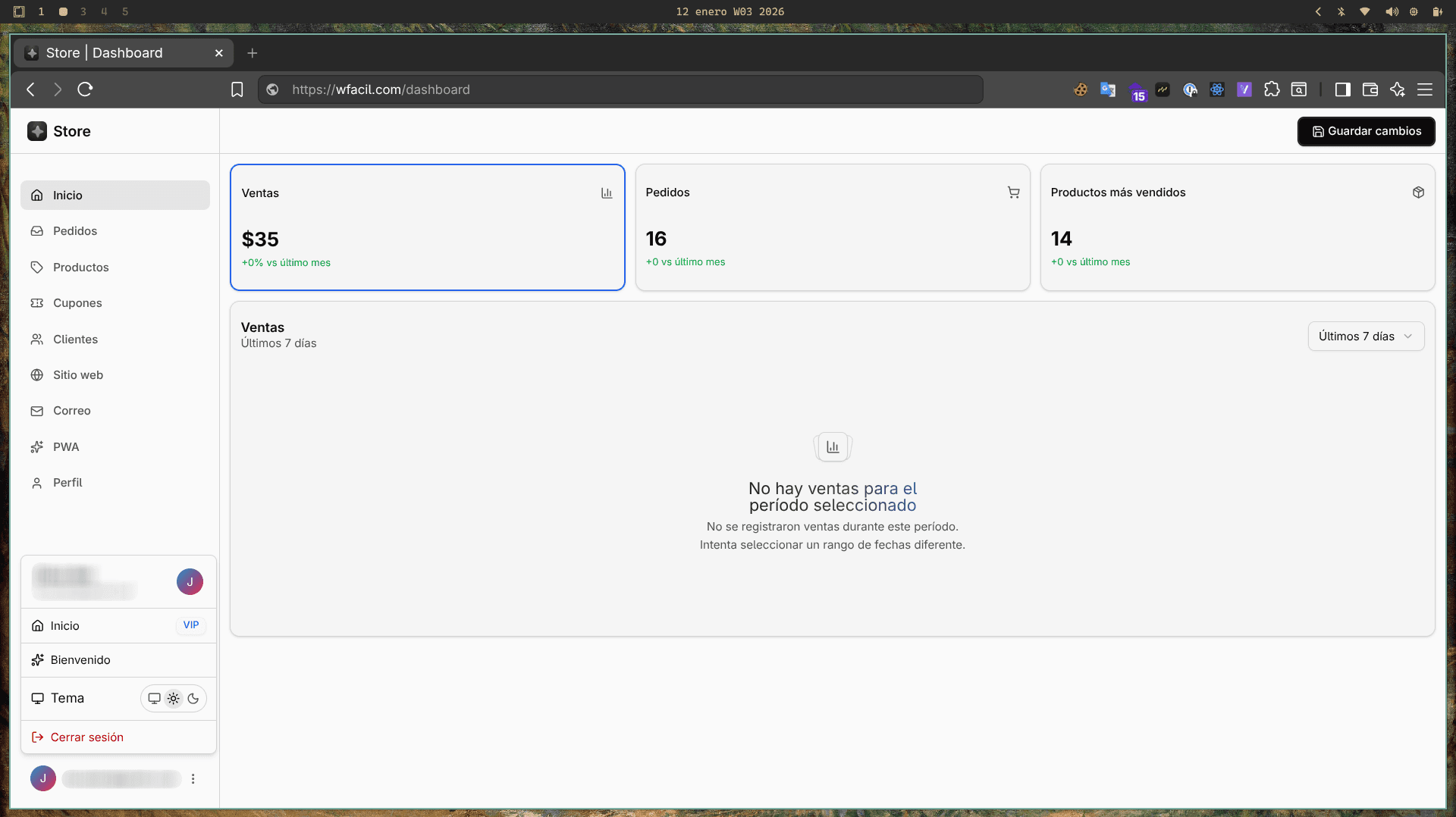Image resolution: width=1456 pixels, height=817 pixels.
Task: Select Correo in the sidebar
Action: coord(71,410)
